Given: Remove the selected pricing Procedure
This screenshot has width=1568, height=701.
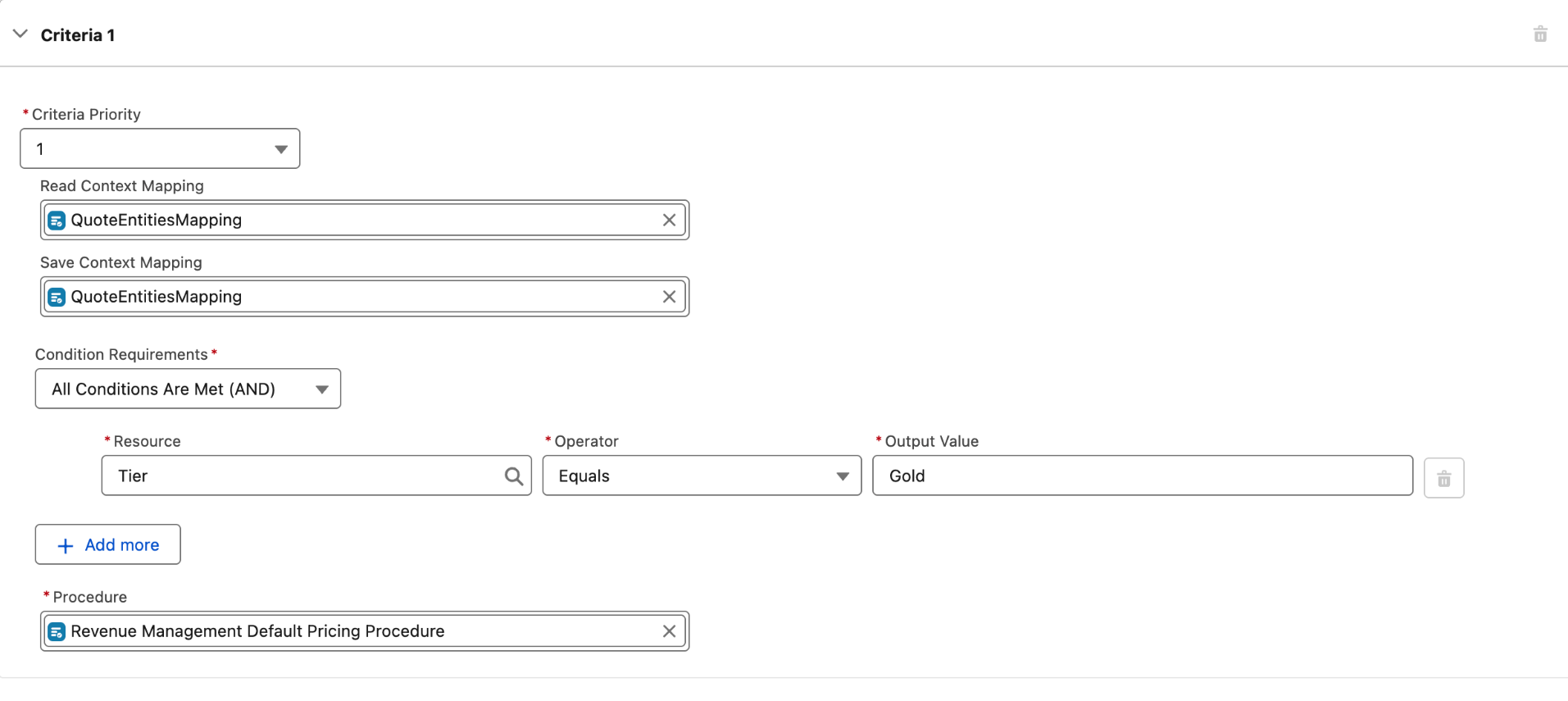Looking at the screenshot, I should (x=669, y=631).
